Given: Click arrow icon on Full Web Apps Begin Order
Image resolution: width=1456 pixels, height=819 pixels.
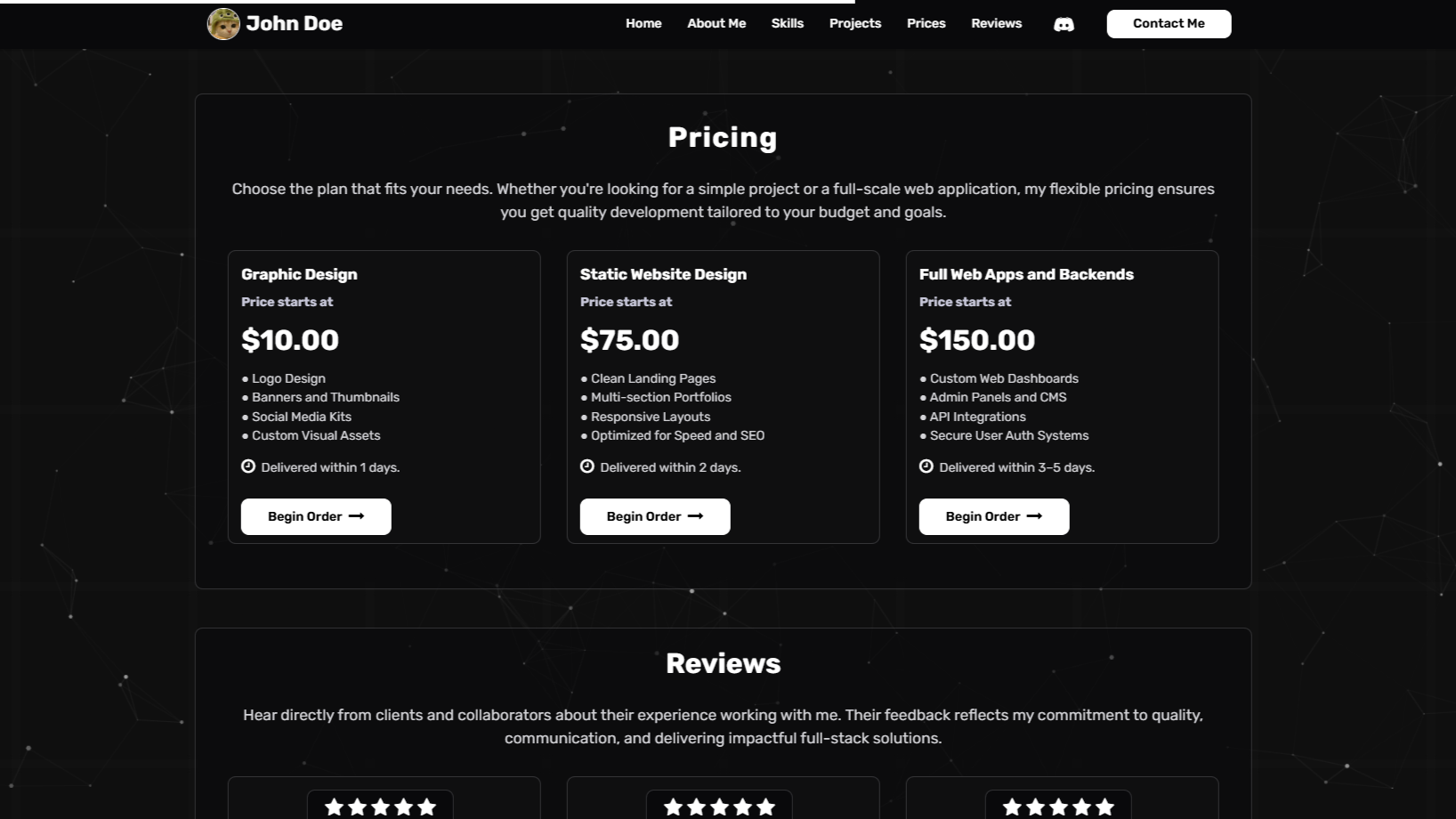Looking at the screenshot, I should click(x=1034, y=516).
